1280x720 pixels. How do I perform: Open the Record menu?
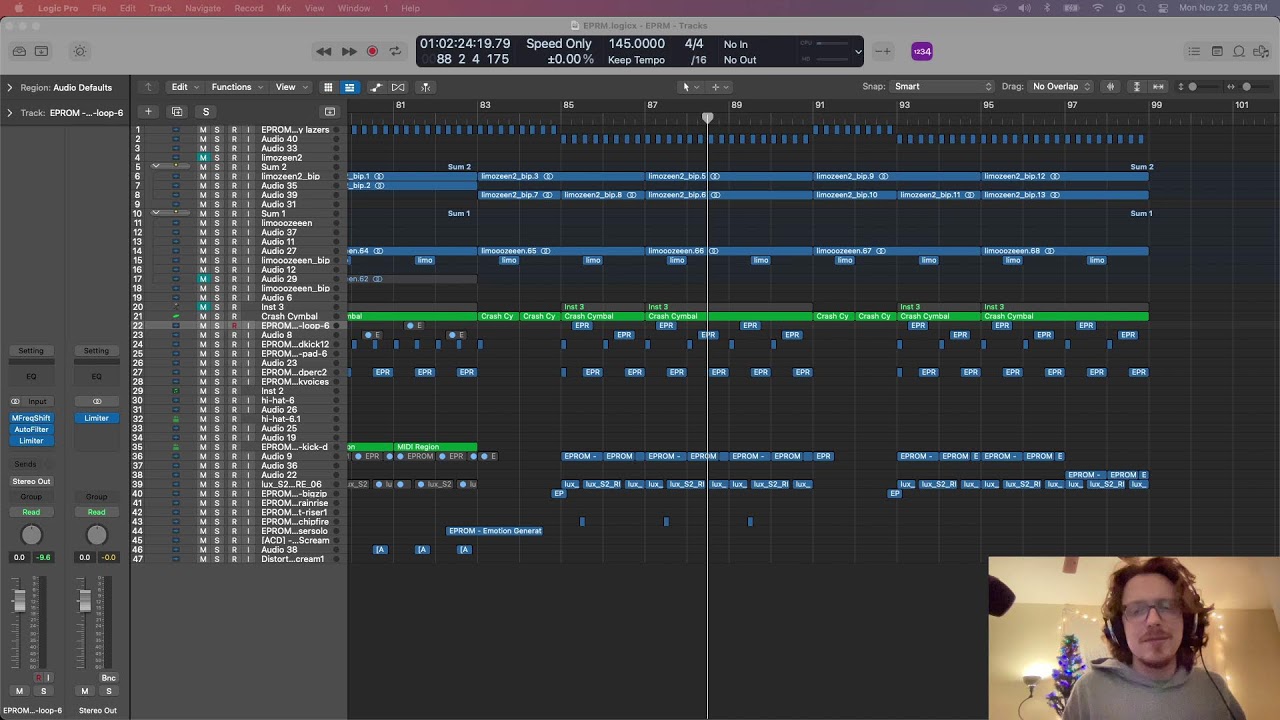(x=248, y=8)
